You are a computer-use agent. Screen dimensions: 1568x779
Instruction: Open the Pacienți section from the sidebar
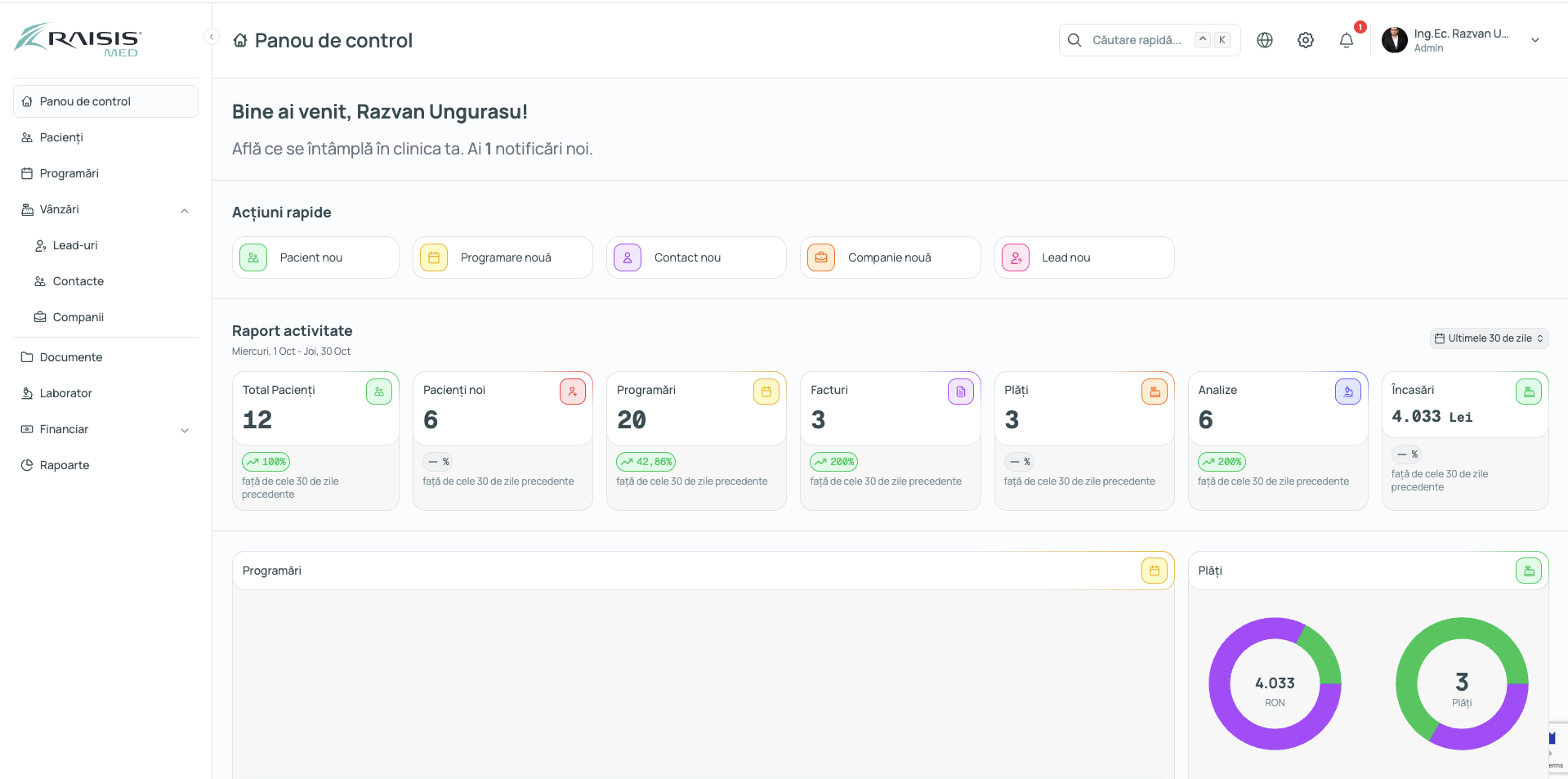pyautogui.click(x=60, y=137)
